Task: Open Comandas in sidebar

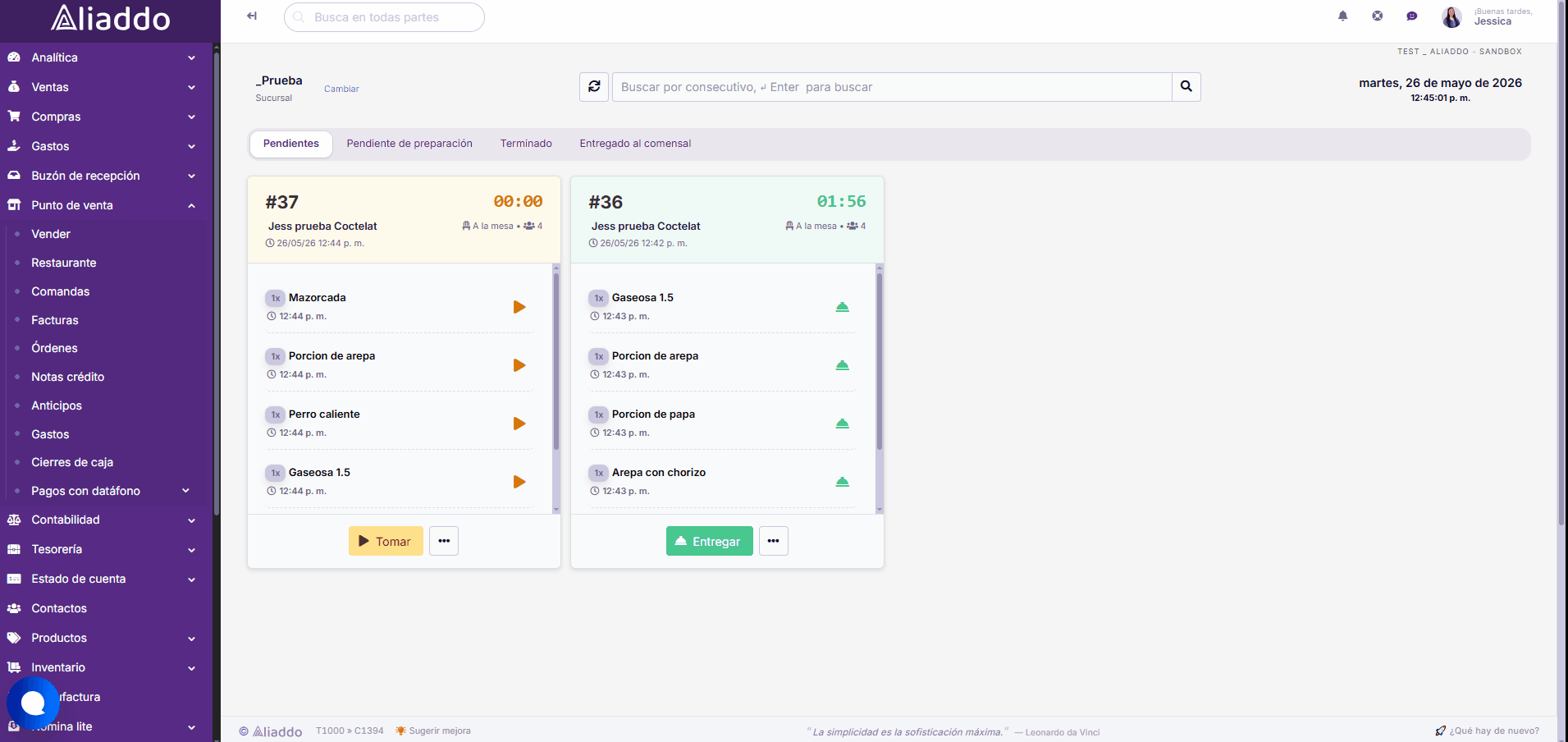Action: [60, 291]
